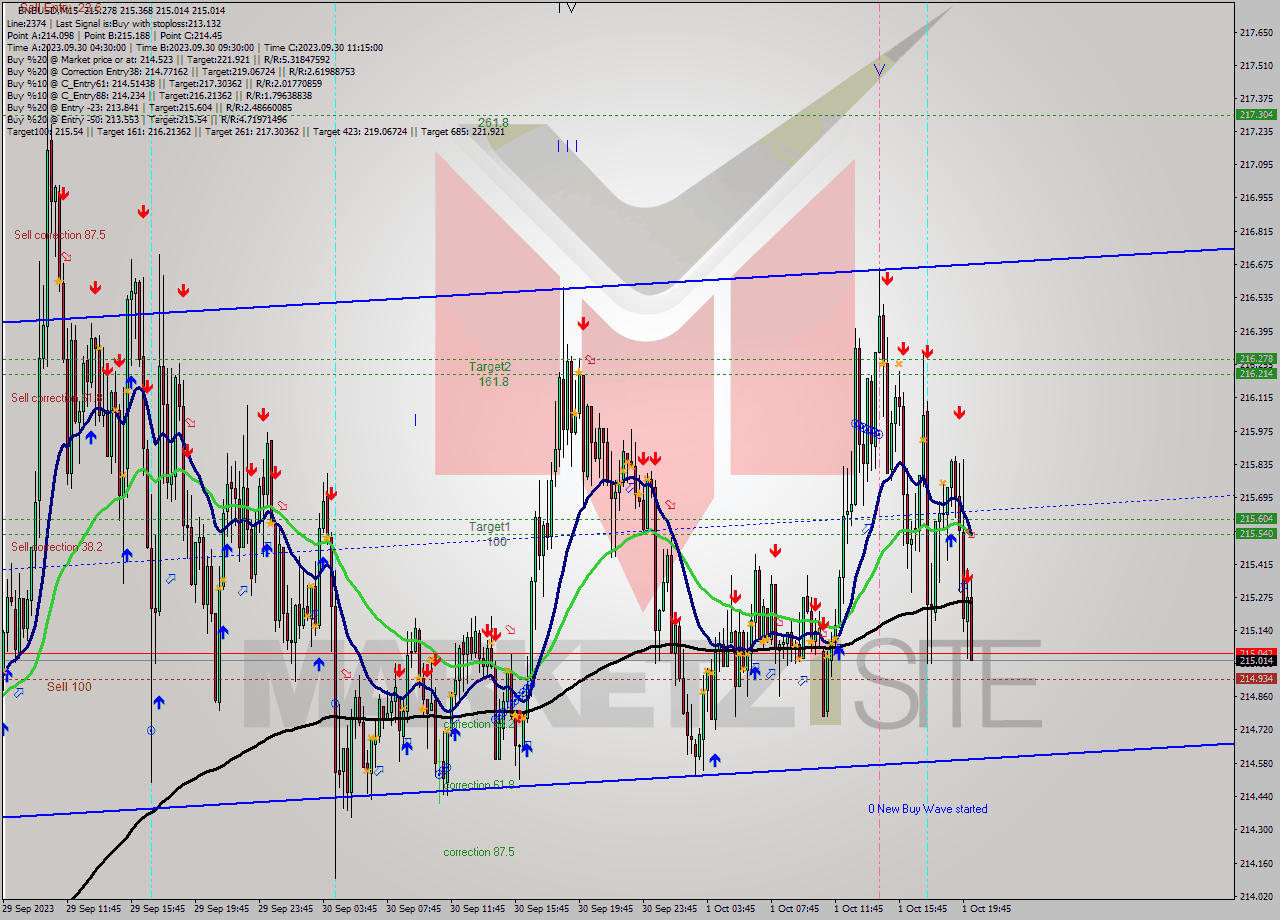Click the 214.580 price axis value
This screenshot has width=1280, height=920.
click(x=1256, y=763)
